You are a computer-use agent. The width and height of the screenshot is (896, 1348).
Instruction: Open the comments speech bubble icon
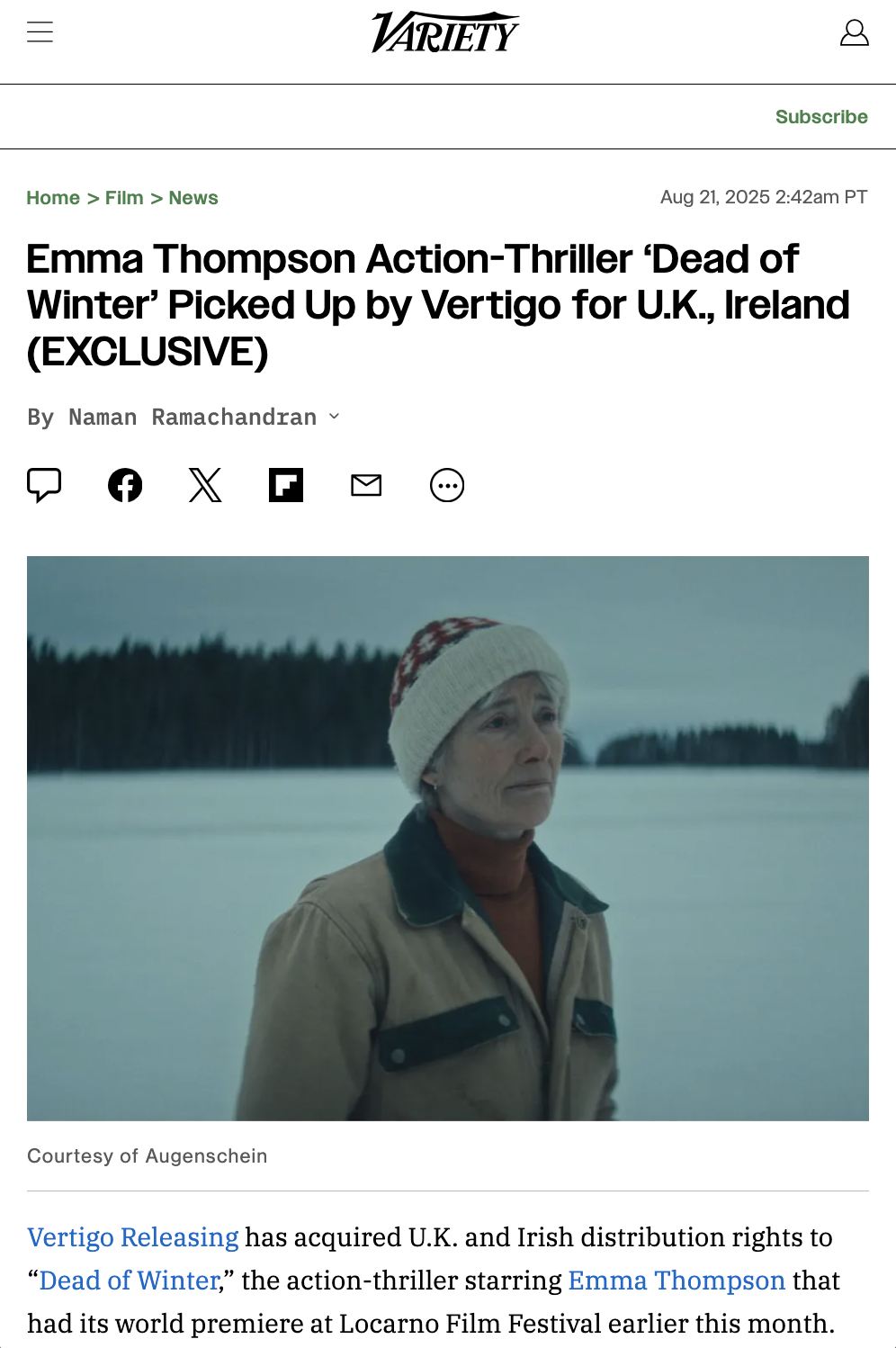[44, 485]
